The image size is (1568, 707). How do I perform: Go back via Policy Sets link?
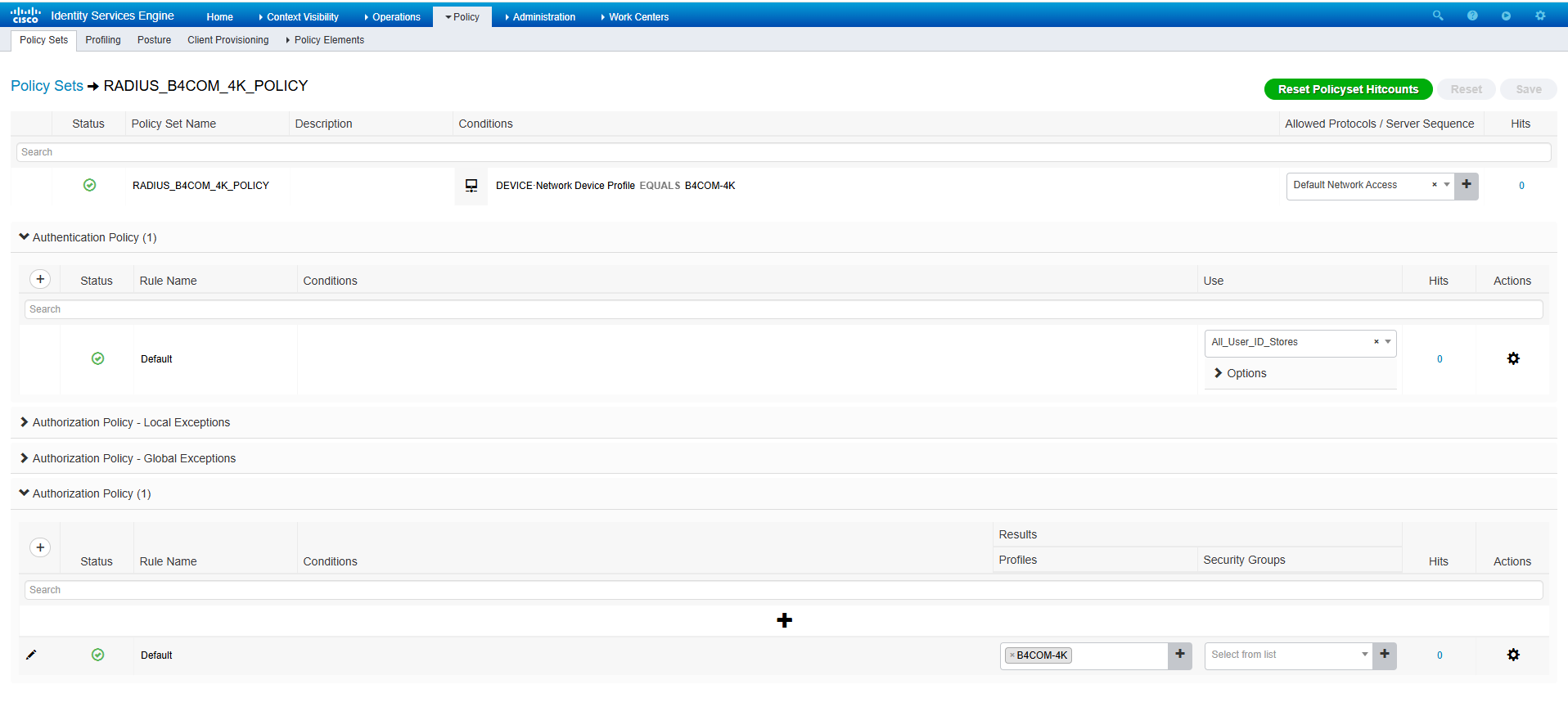(x=47, y=86)
